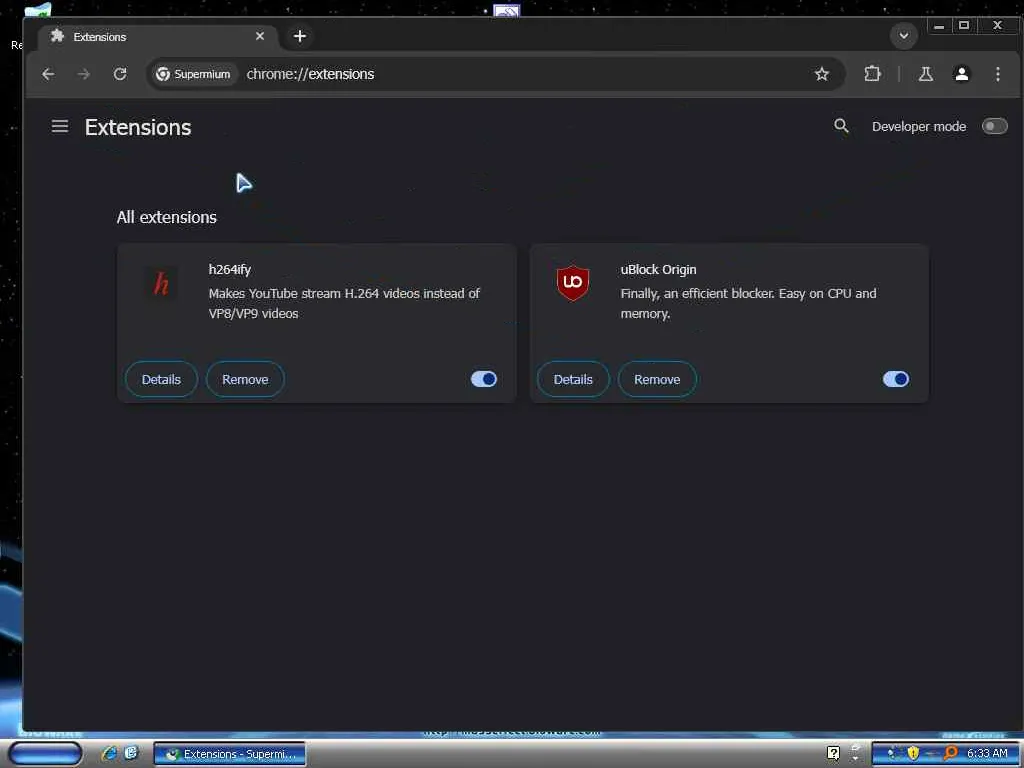This screenshot has height=768, width=1024.
Task: Open the profile avatar menu
Action: coord(961,74)
